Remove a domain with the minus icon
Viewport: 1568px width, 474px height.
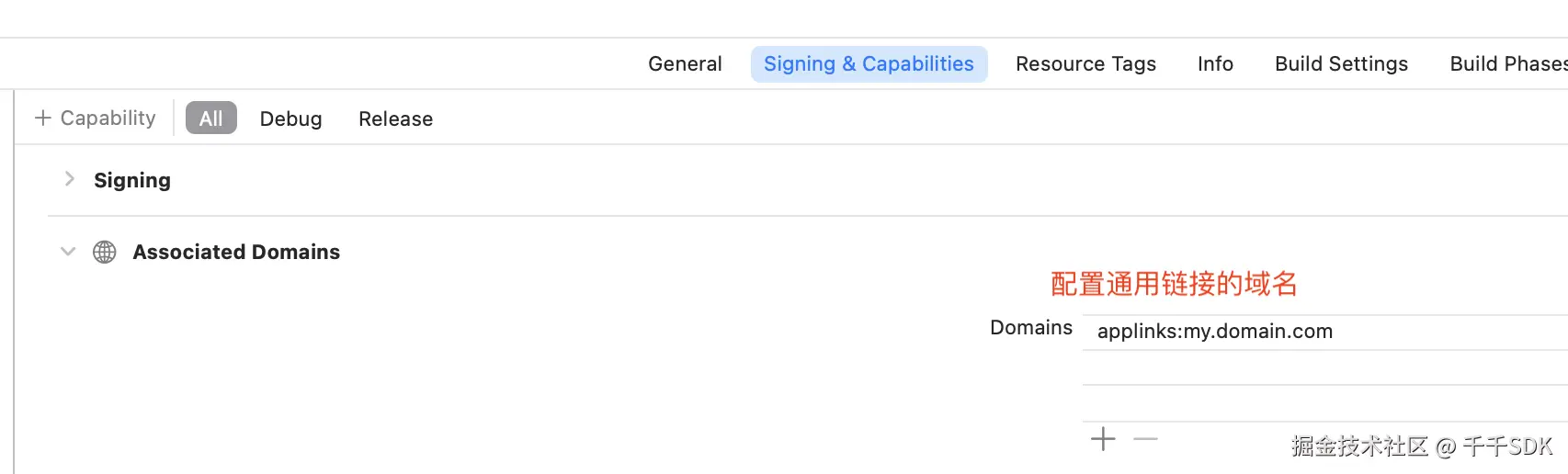pos(1145,439)
